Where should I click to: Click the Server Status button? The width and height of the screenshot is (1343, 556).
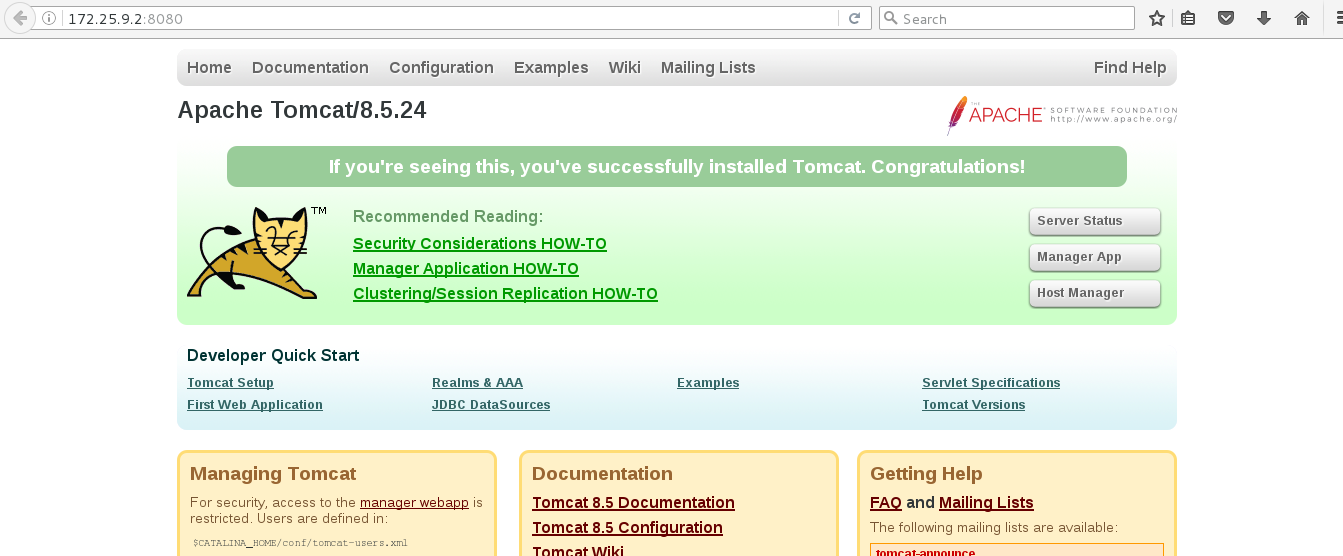1095,221
